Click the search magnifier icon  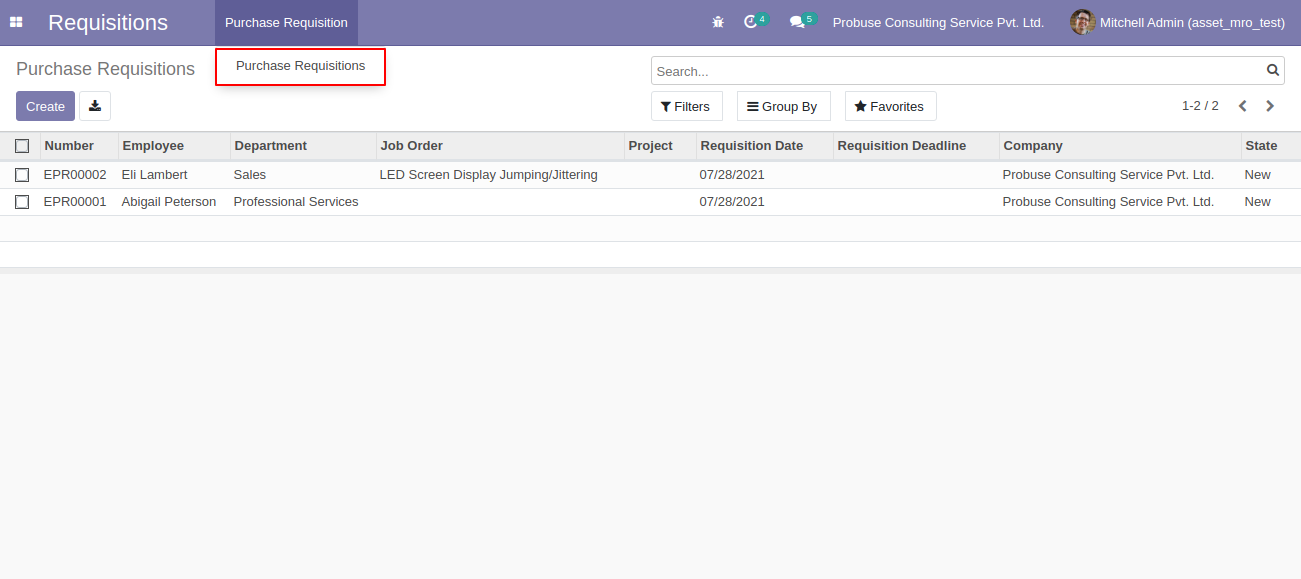pos(1273,71)
